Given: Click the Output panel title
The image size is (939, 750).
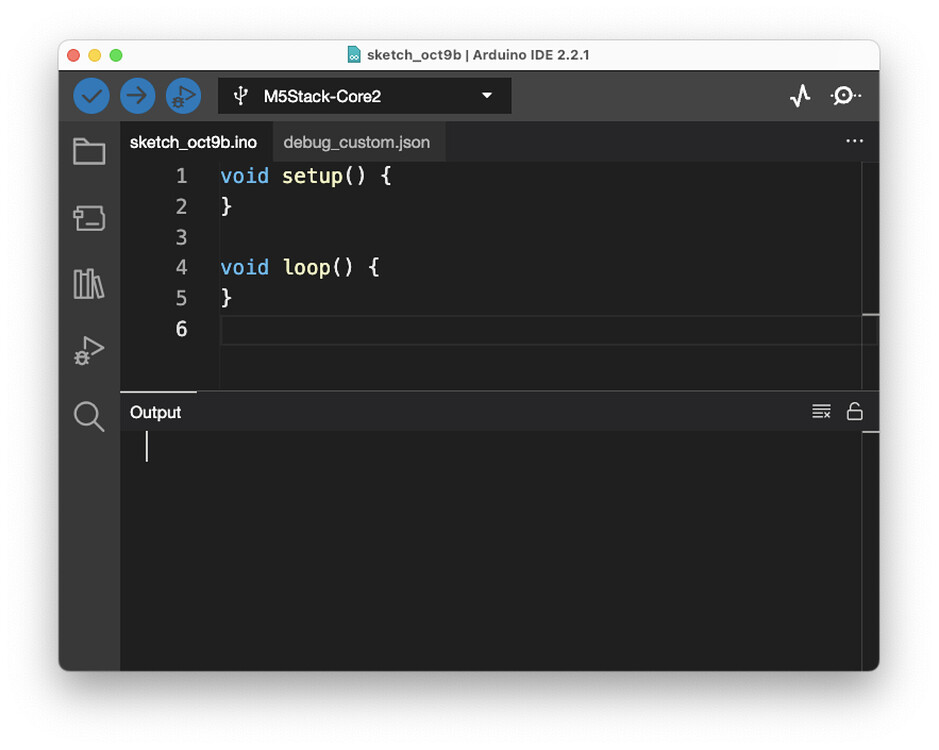Looking at the screenshot, I should [157, 411].
